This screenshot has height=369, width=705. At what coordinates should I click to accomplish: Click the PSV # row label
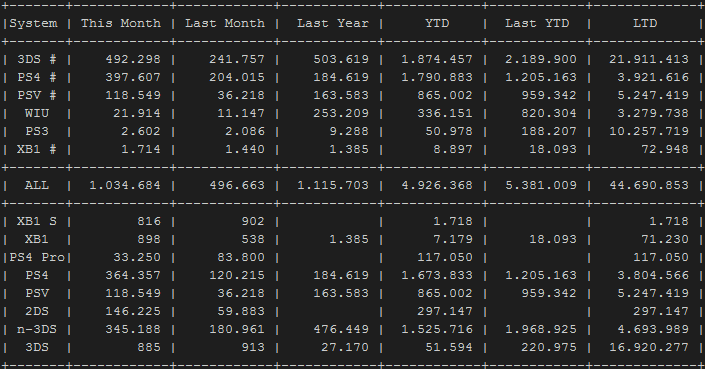point(37,95)
